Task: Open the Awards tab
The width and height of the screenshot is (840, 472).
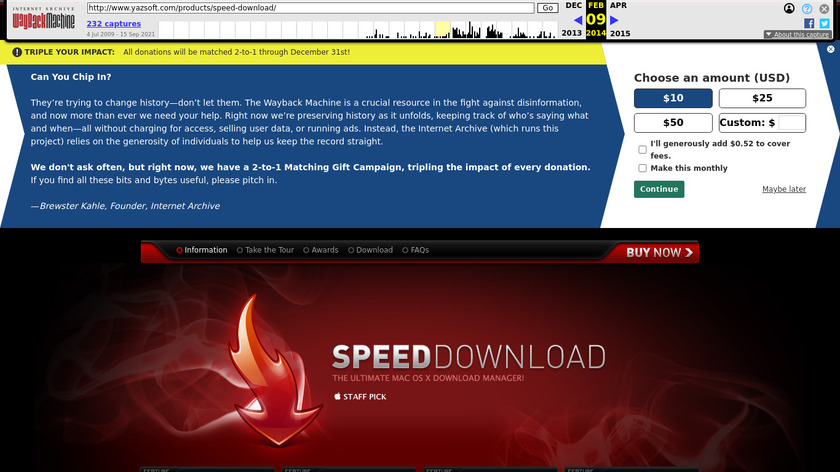Action: click(x=321, y=250)
